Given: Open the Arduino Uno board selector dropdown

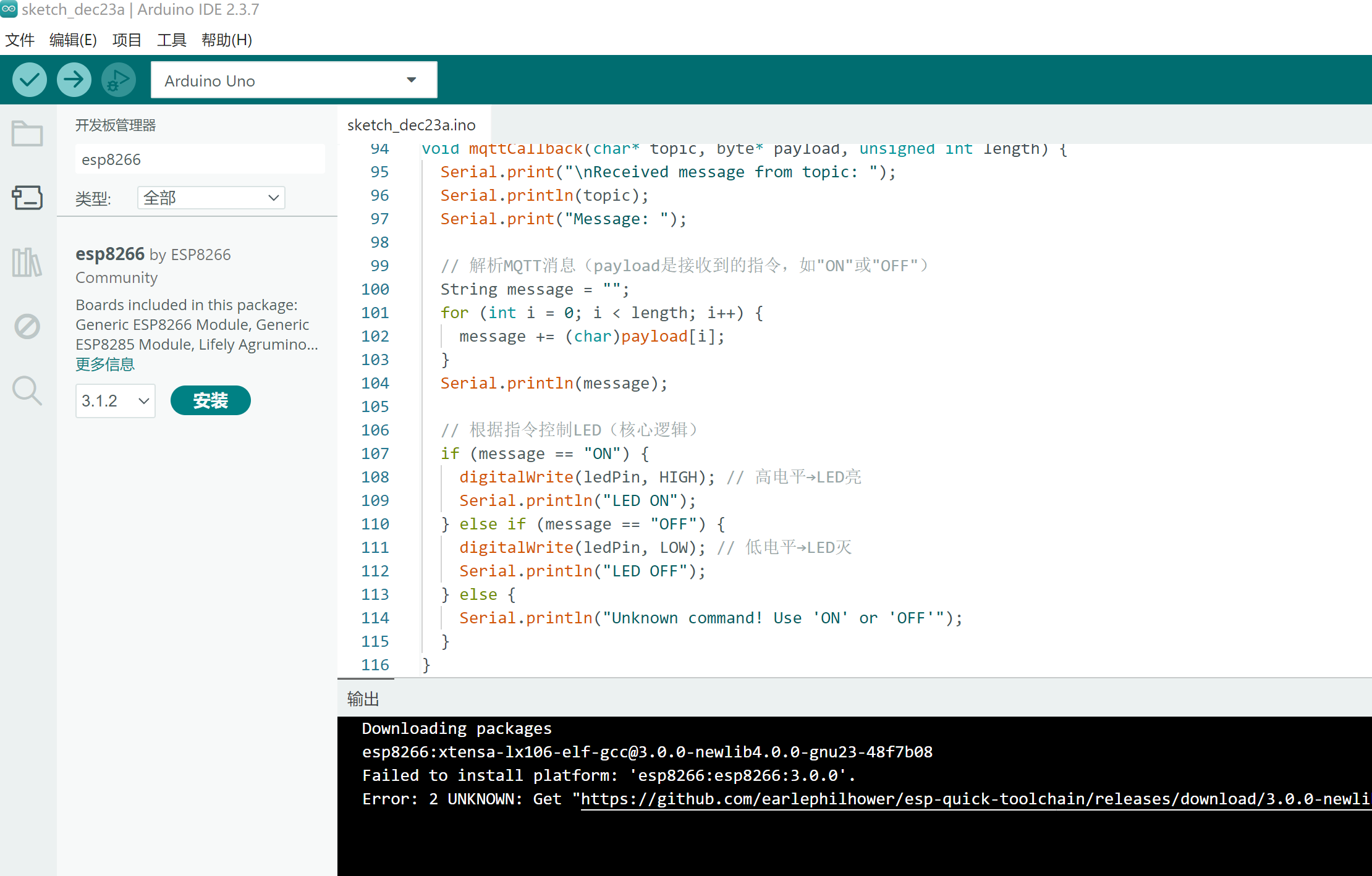Looking at the screenshot, I should click(x=294, y=80).
